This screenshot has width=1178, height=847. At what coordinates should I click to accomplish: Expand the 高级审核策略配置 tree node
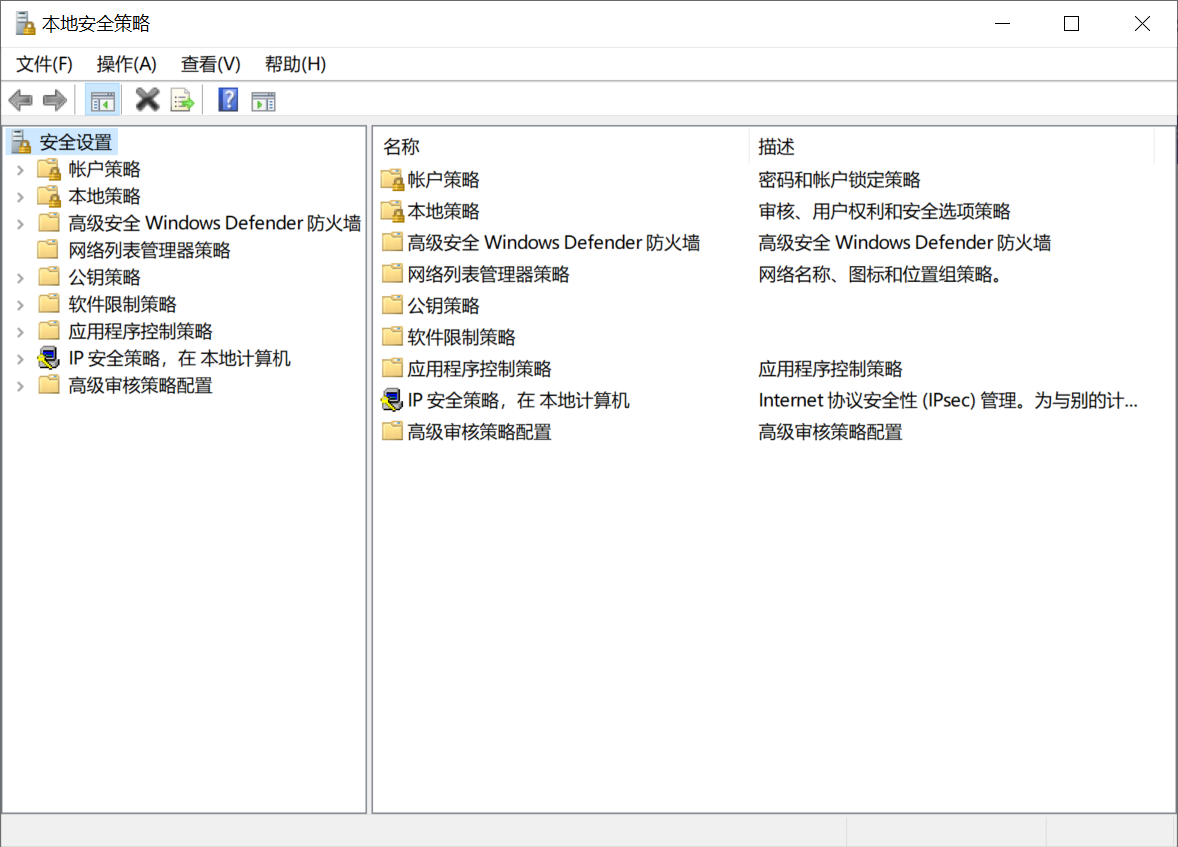tap(21, 386)
